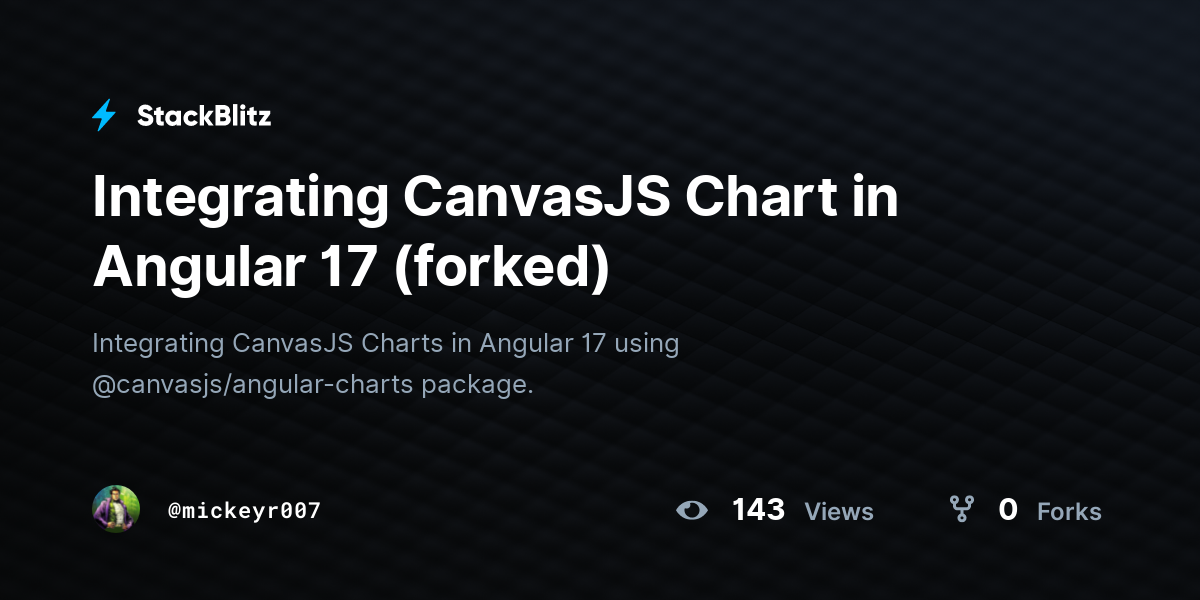The image size is (1200, 600).
Task: Open the mickeyr007 avatar picture
Action: (x=116, y=510)
